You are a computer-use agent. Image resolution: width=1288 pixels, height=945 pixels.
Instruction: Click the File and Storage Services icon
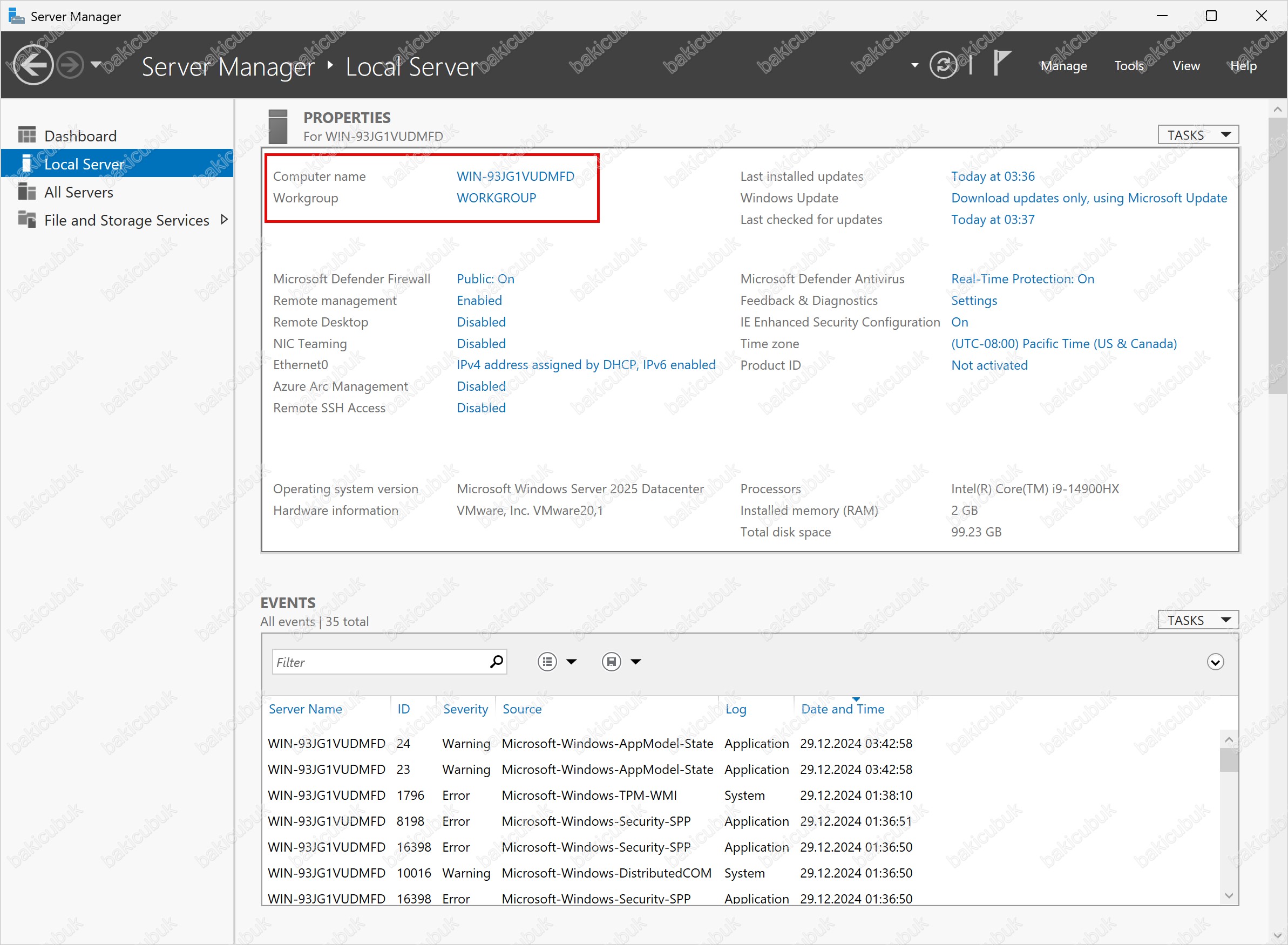[26, 219]
